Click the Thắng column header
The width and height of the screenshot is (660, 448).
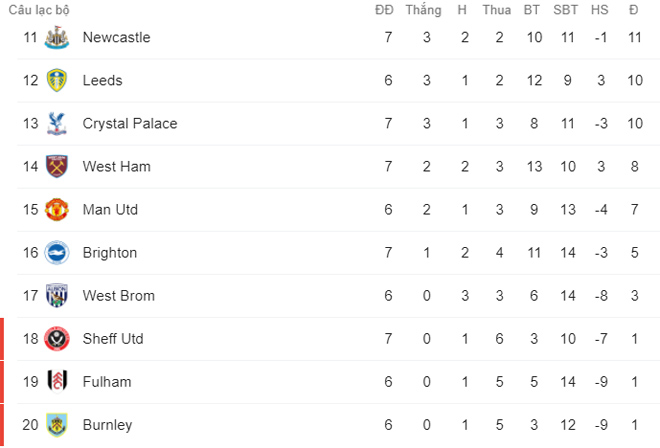424,10
